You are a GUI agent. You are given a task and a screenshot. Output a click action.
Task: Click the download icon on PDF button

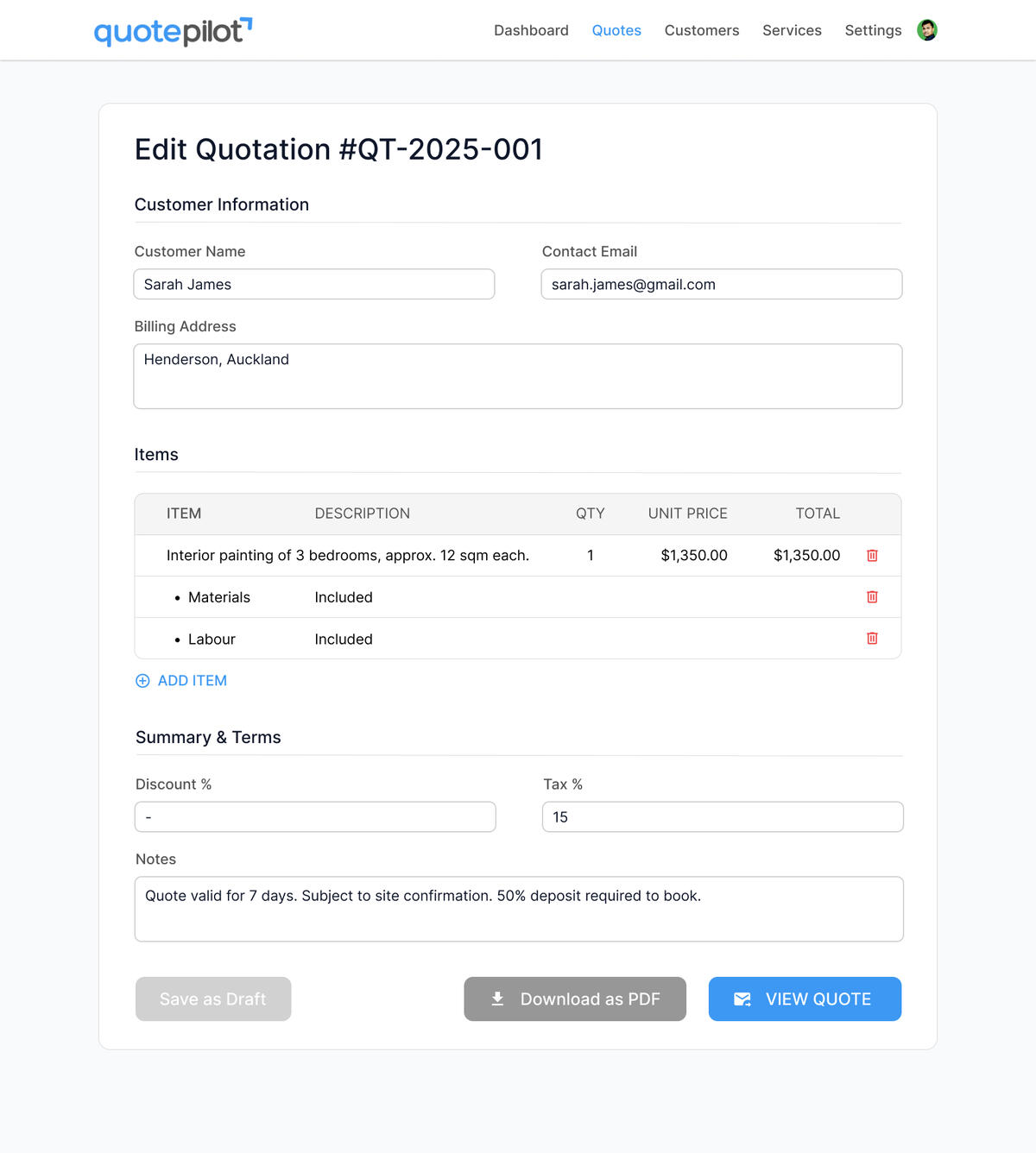pos(497,999)
